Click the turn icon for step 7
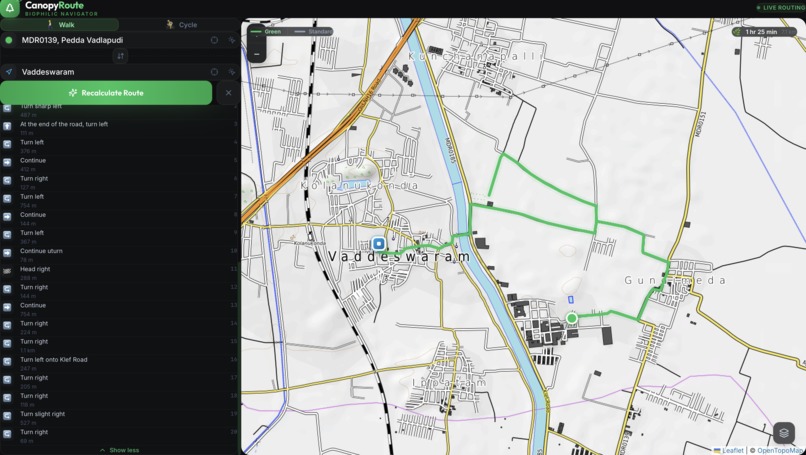The width and height of the screenshot is (806, 455). [x=7, y=198]
